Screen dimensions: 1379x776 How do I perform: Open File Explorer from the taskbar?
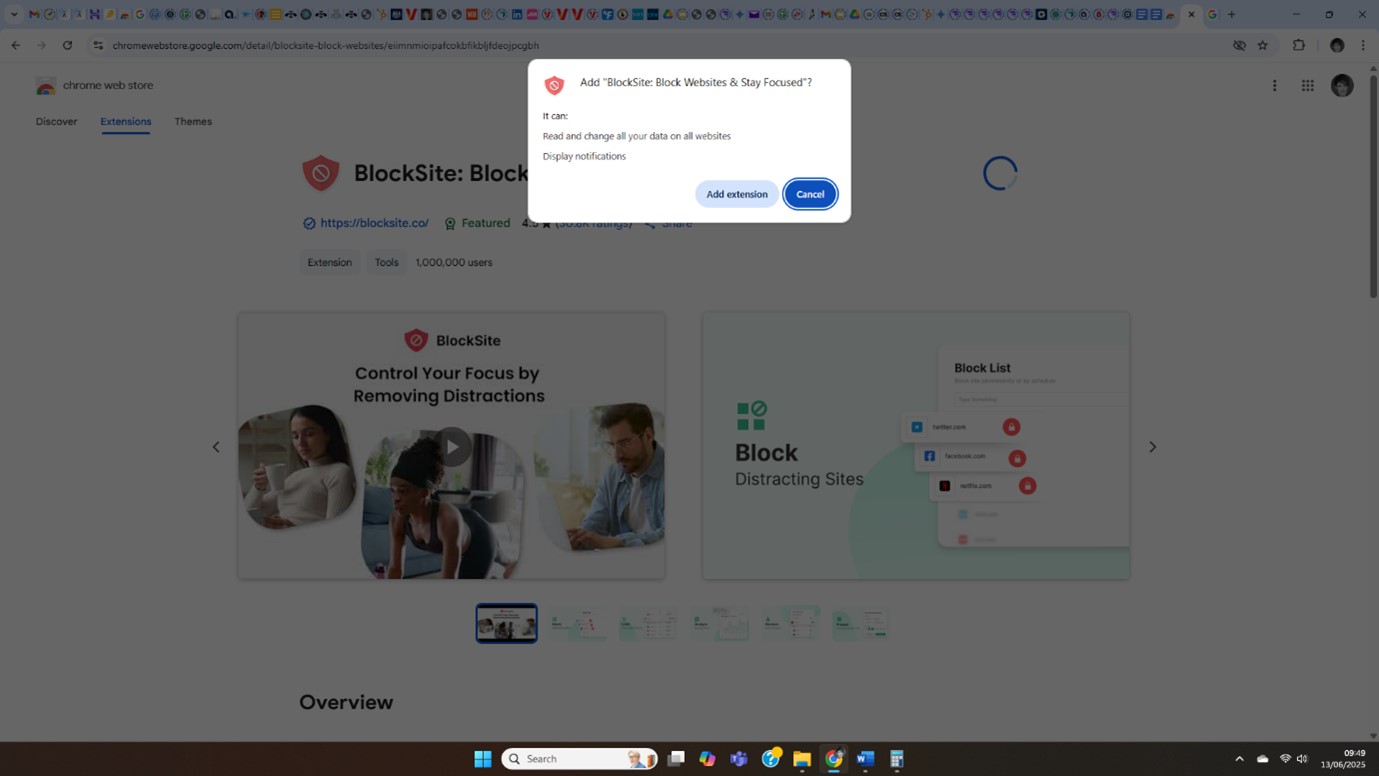pos(801,758)
